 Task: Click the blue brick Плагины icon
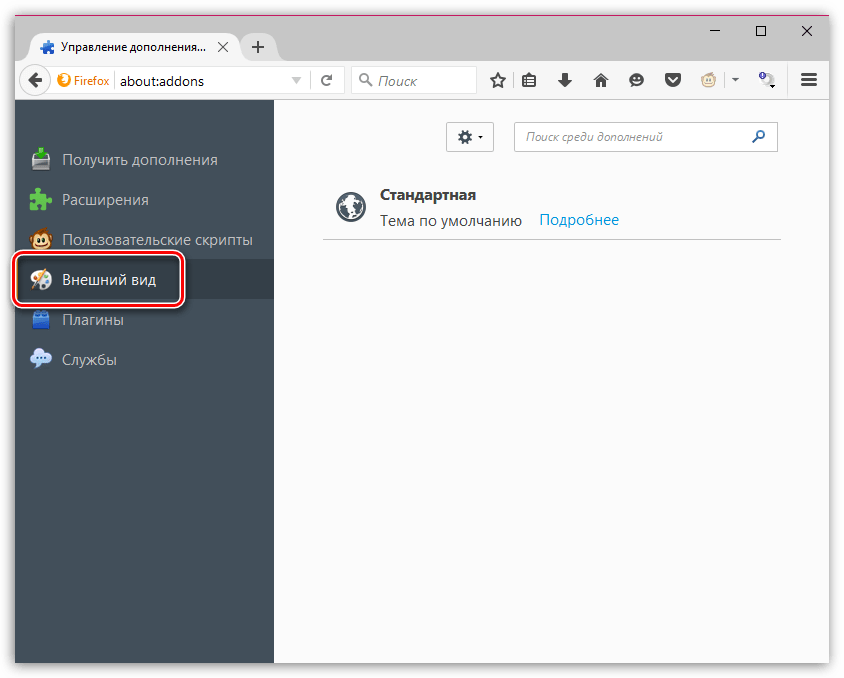point(41,320)
